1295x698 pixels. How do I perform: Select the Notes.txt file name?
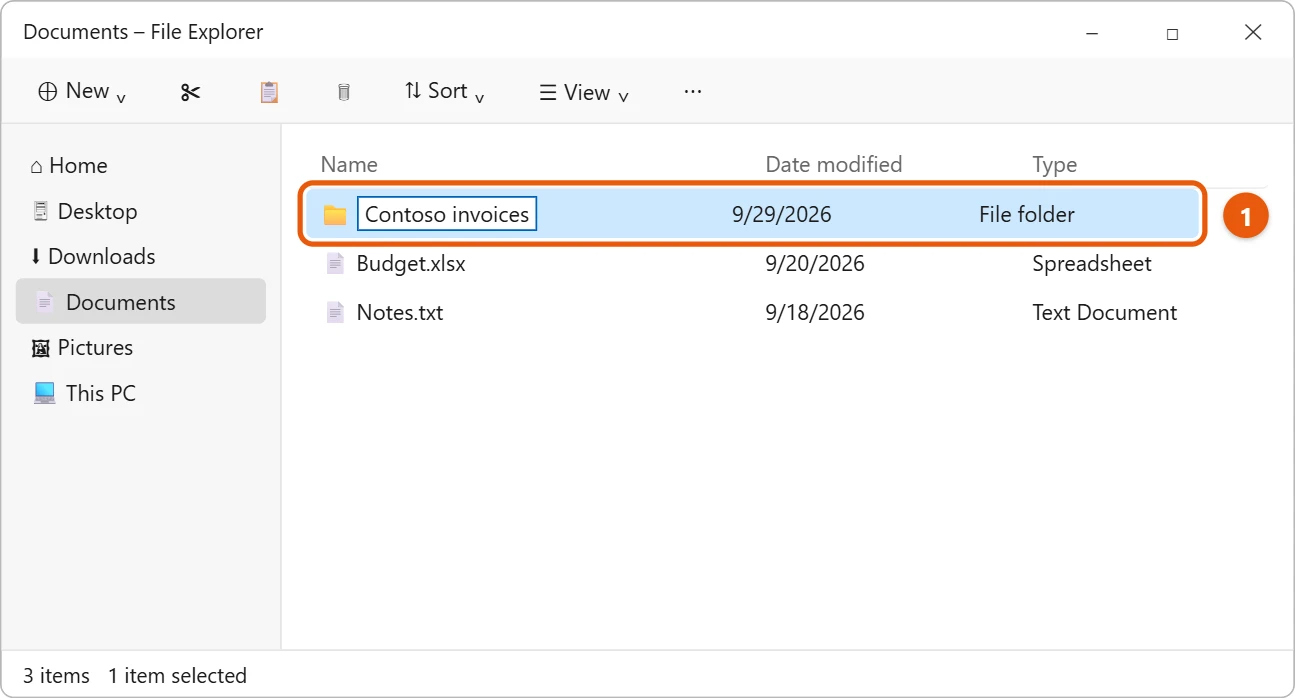point(400,313)
